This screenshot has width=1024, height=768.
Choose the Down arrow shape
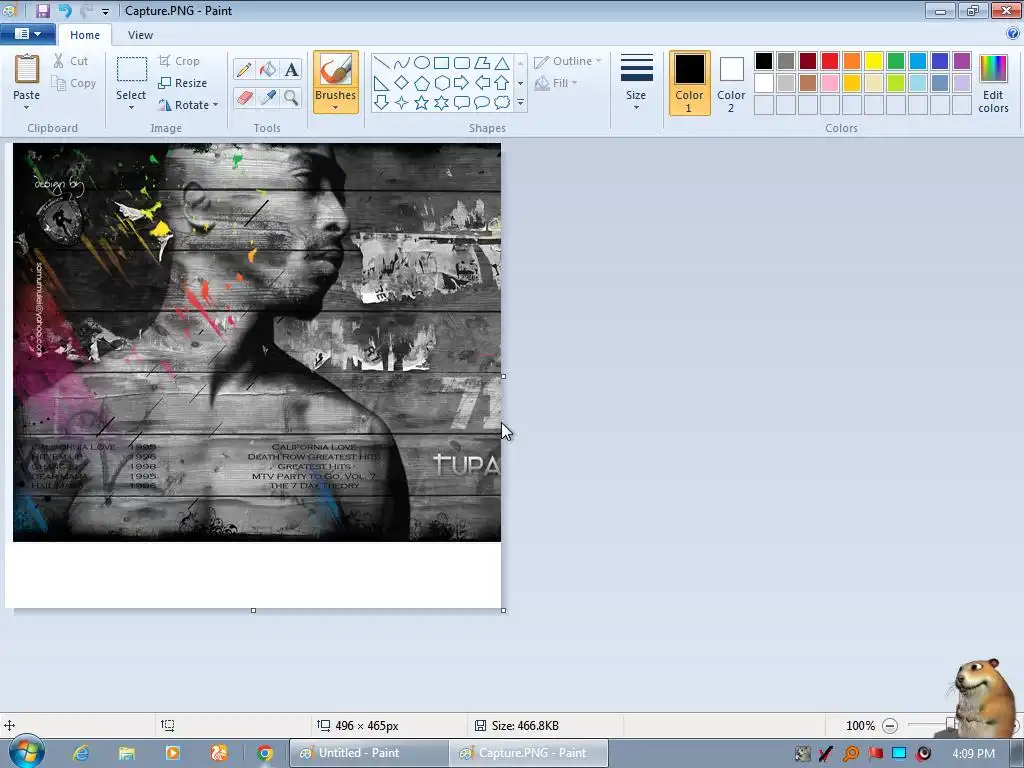pos(381,103)
